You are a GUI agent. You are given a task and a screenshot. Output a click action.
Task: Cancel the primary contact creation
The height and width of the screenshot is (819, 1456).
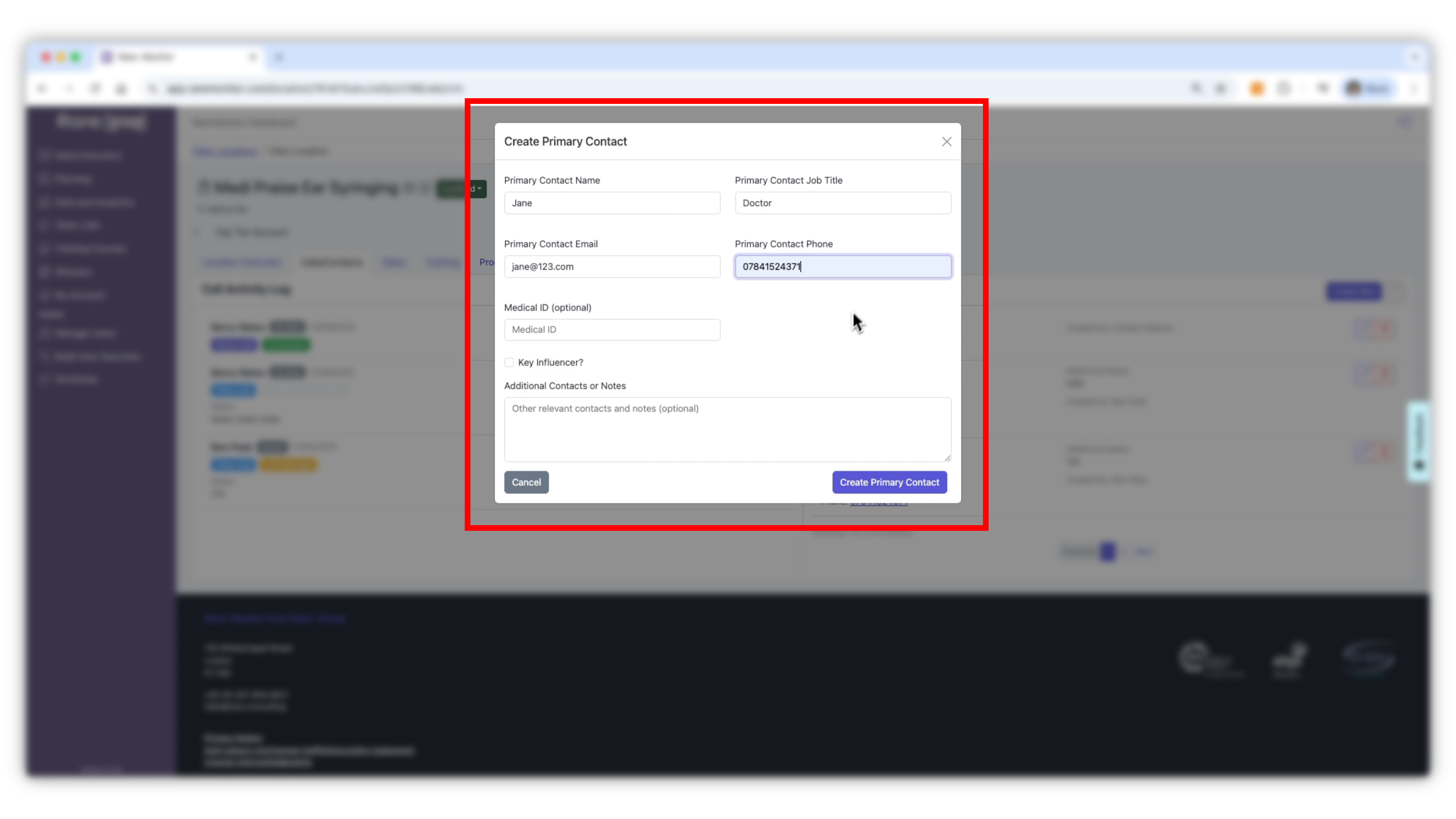(x=526, y=482)
